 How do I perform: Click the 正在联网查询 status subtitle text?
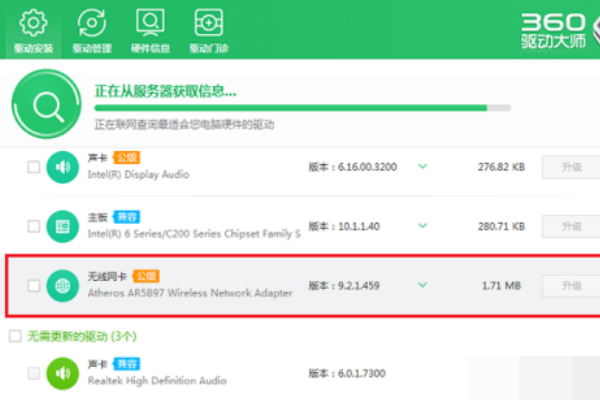[184, 124]
